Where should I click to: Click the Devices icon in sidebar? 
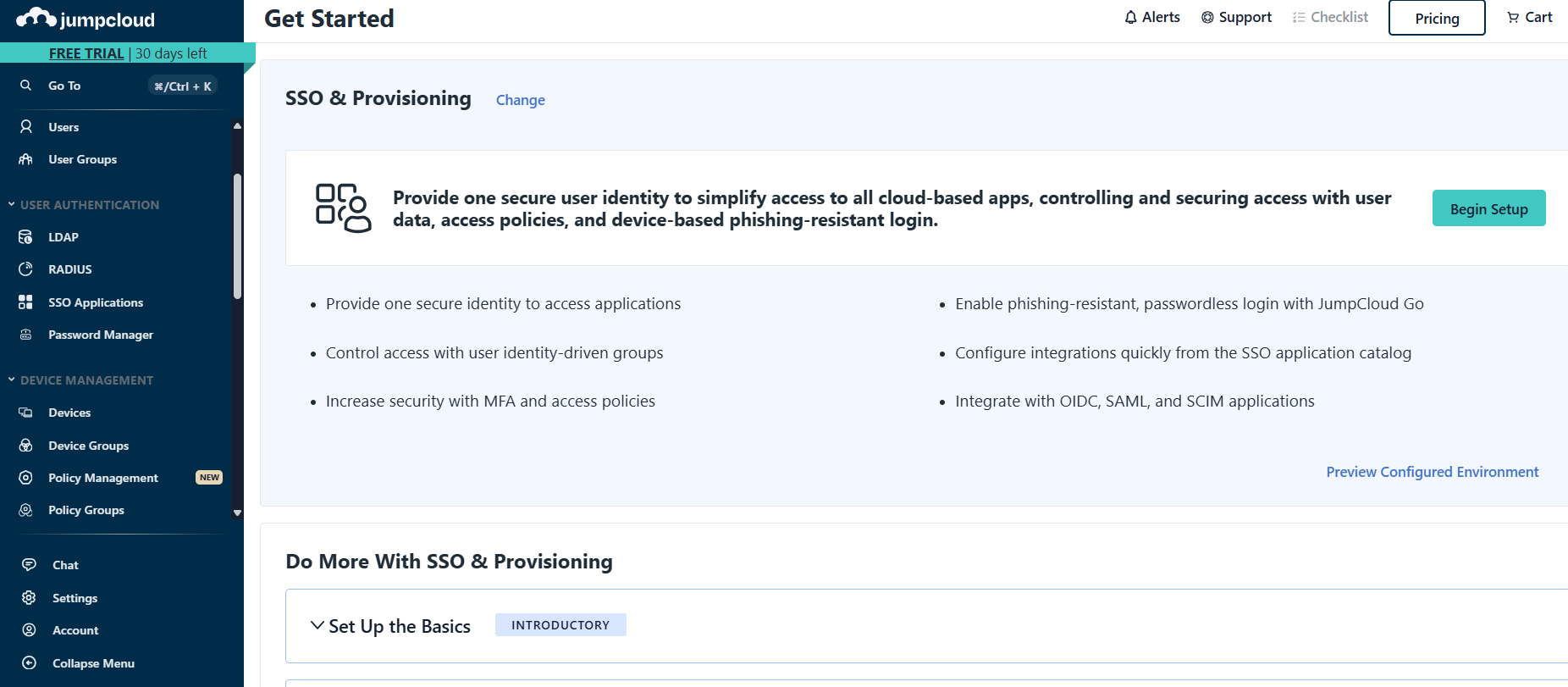[26, 413]
